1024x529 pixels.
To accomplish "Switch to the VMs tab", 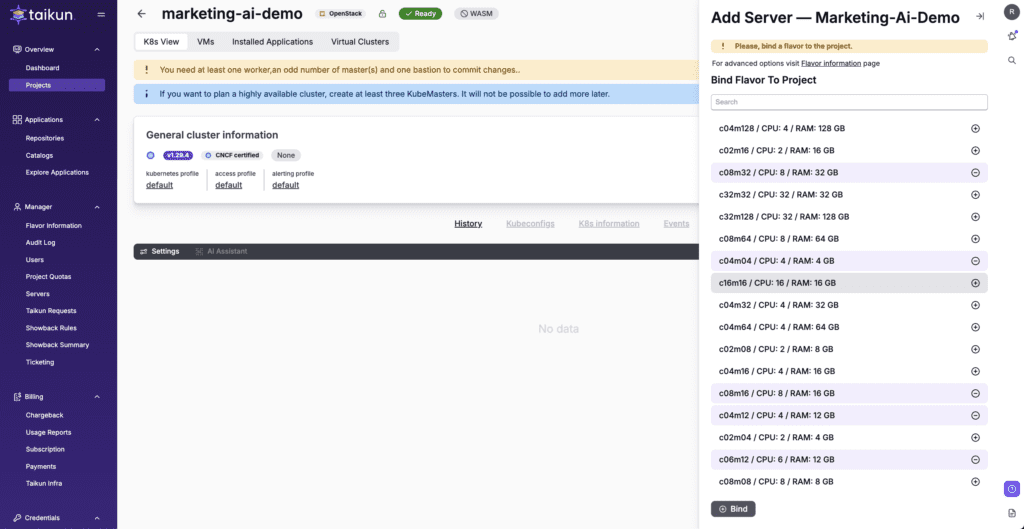I will point(205,42).
